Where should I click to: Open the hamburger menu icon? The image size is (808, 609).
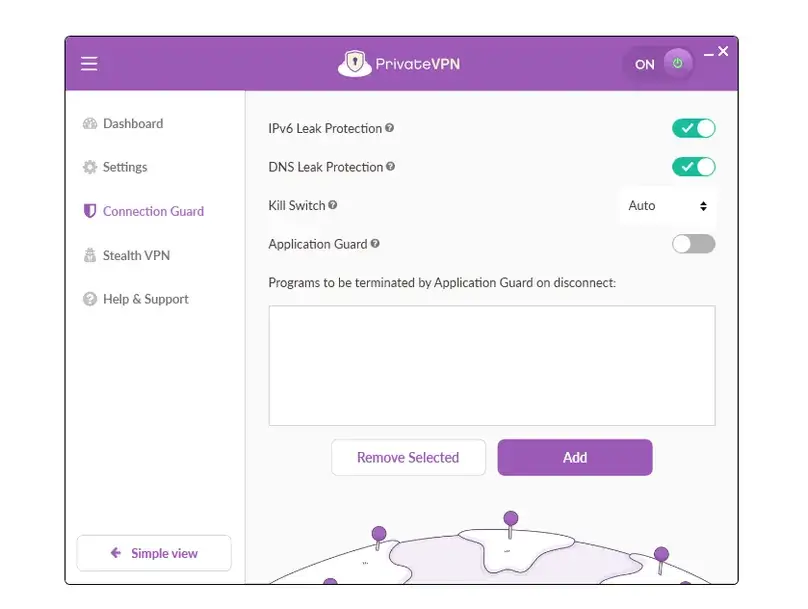click(x=89, y=64)
